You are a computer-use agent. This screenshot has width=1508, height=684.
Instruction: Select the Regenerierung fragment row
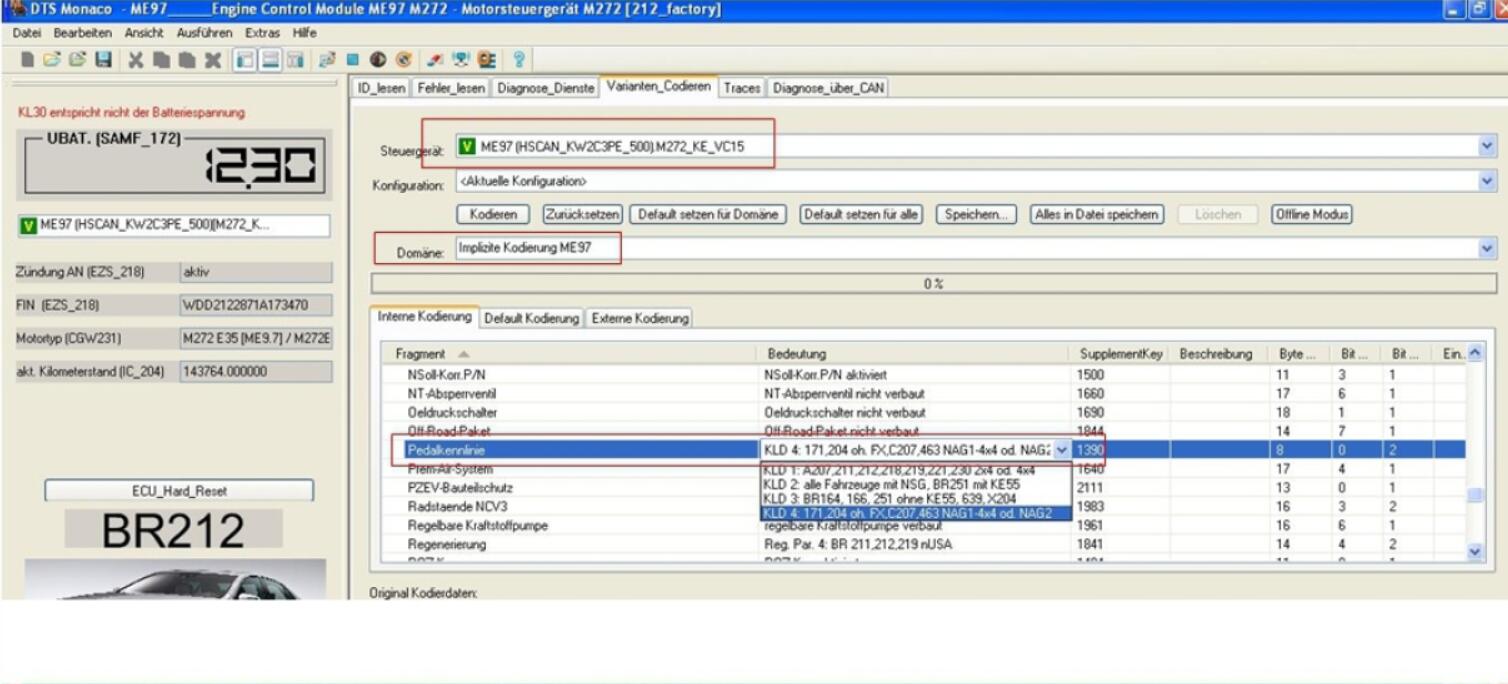925,544
